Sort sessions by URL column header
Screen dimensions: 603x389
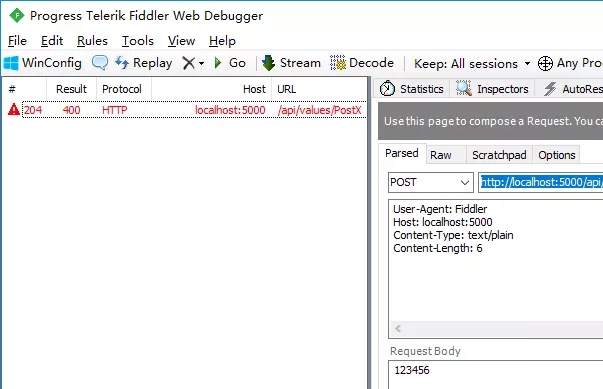click(x=319, y=89)
